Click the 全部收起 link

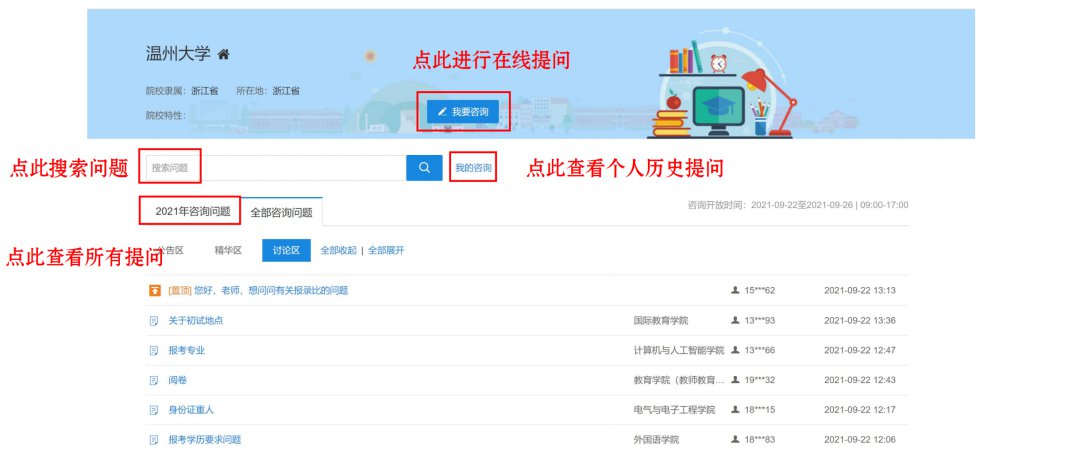338,250
